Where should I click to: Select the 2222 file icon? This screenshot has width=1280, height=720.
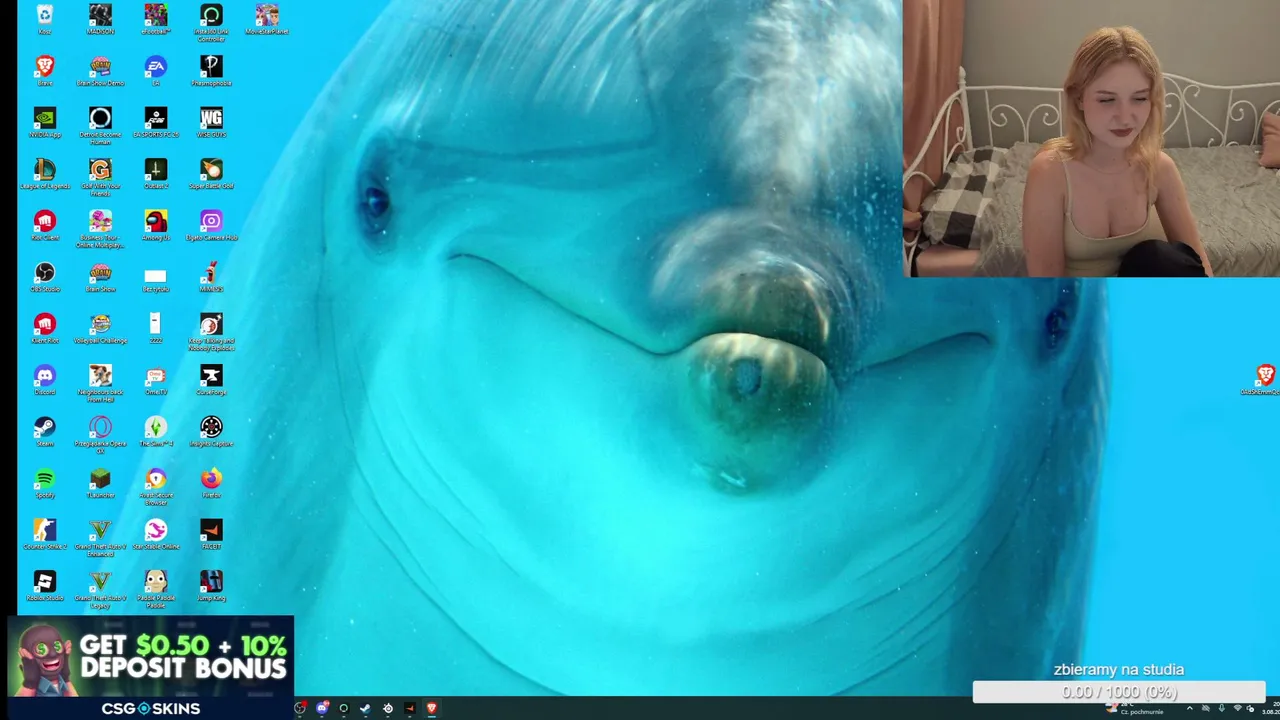click(155, 328)
